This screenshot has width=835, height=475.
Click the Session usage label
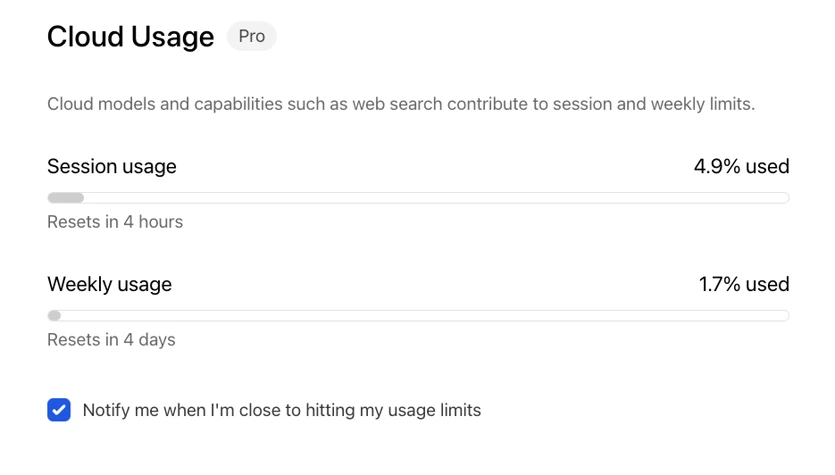pos(112,167)
